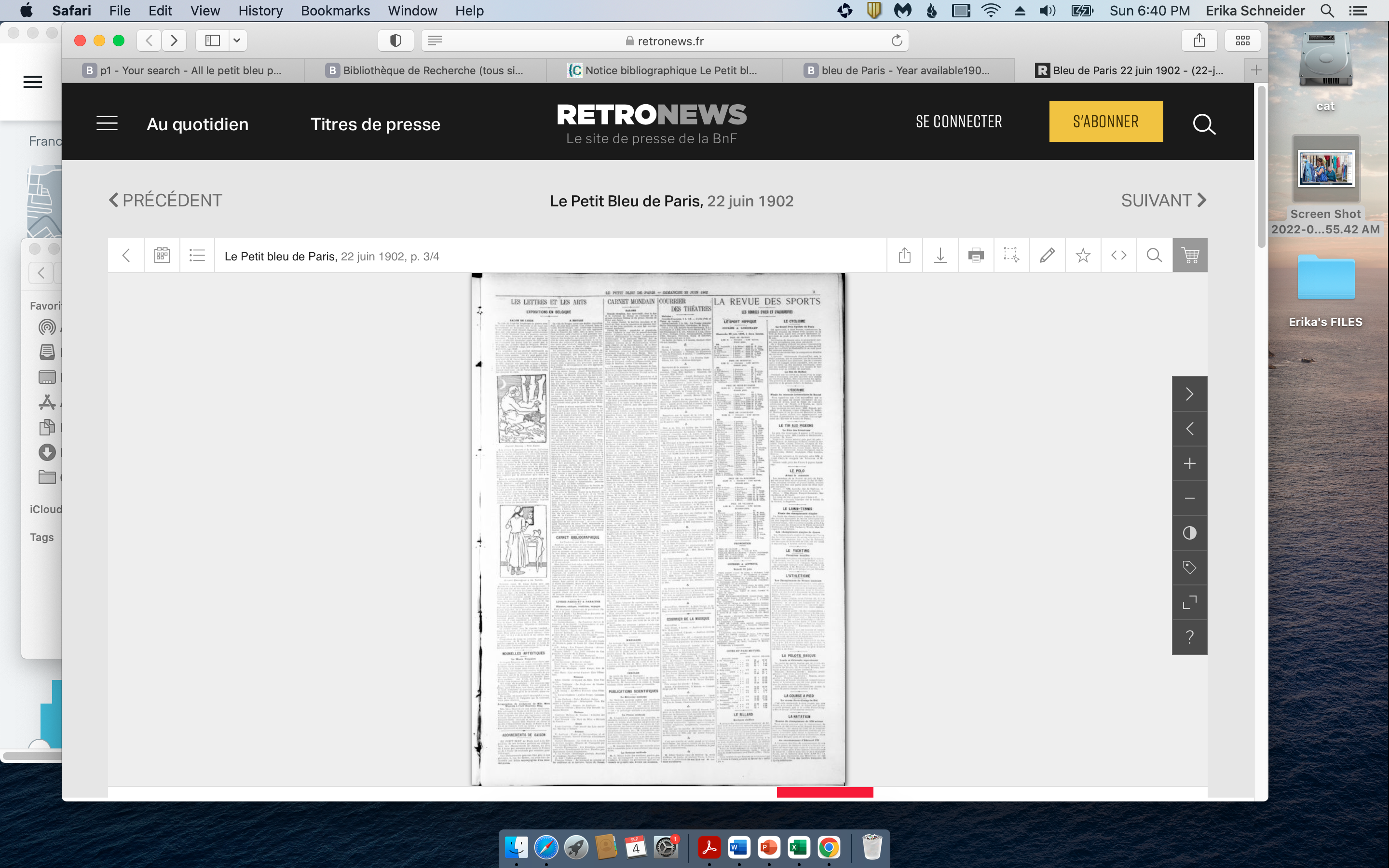The image size is (1389, 868).
Task: Activate the selection crop tool
Action: (x=1011, y=256)
